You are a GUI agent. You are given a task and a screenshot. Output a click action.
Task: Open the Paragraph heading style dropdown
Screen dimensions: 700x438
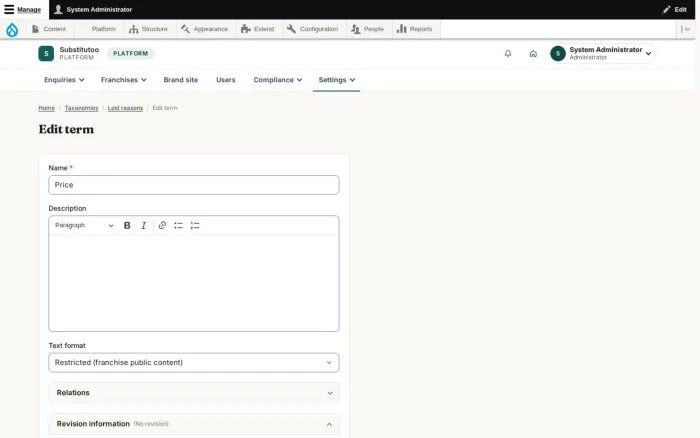pyautogui.click(x=84, y=225)
